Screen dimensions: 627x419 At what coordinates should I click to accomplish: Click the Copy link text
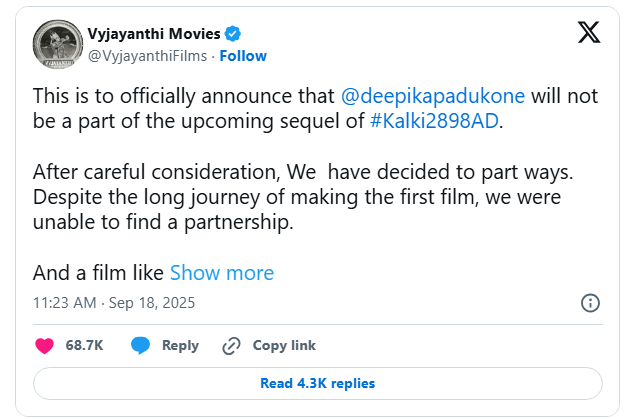coord(284,346)
